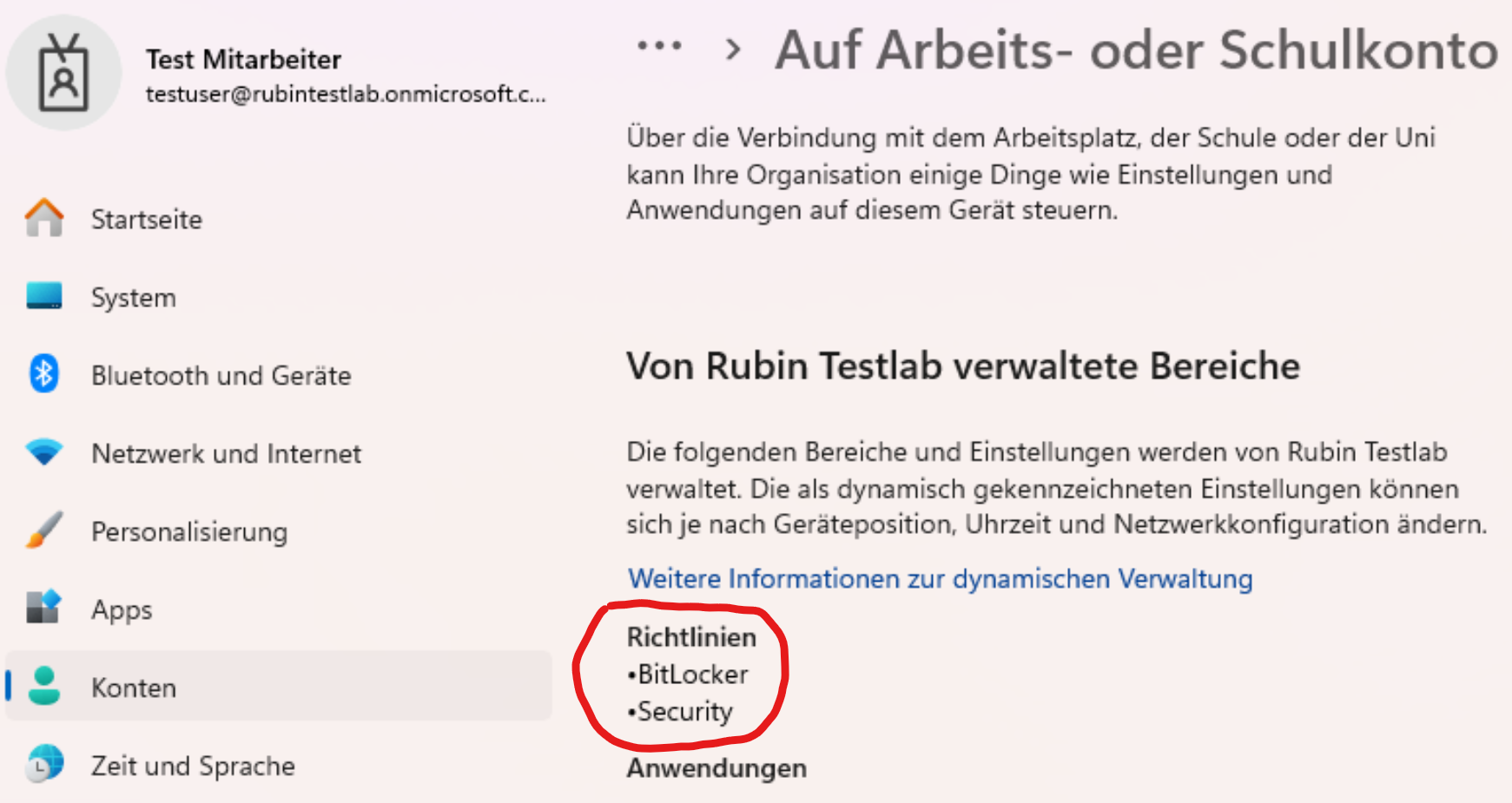Open Weitere Informationen zur dynamischen Verwaltung link

pos(940,579)
